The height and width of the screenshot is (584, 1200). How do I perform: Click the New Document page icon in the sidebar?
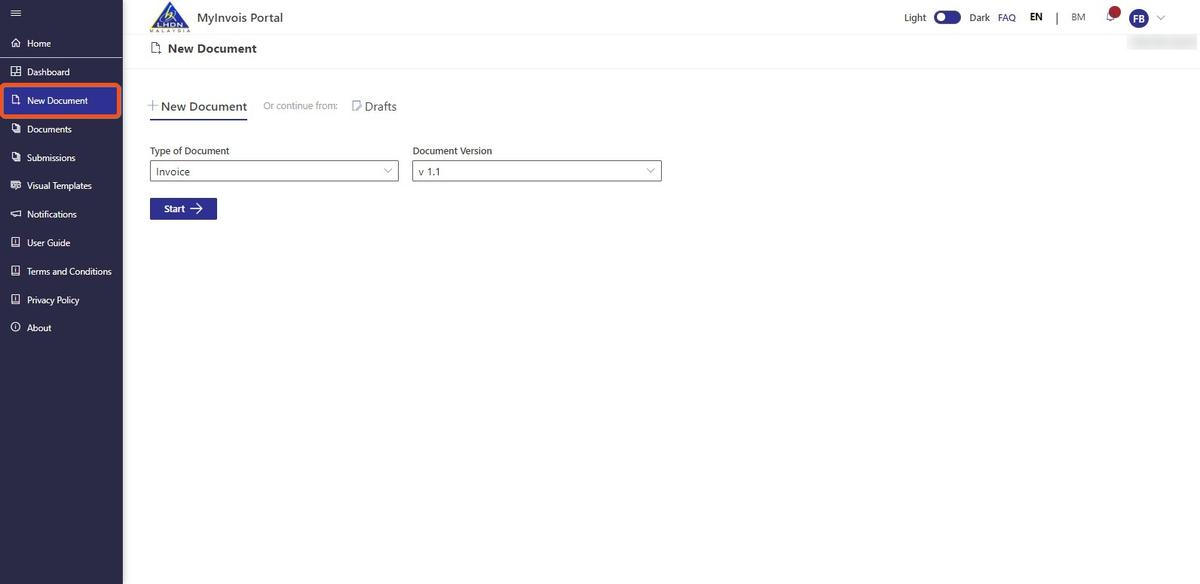15,100
